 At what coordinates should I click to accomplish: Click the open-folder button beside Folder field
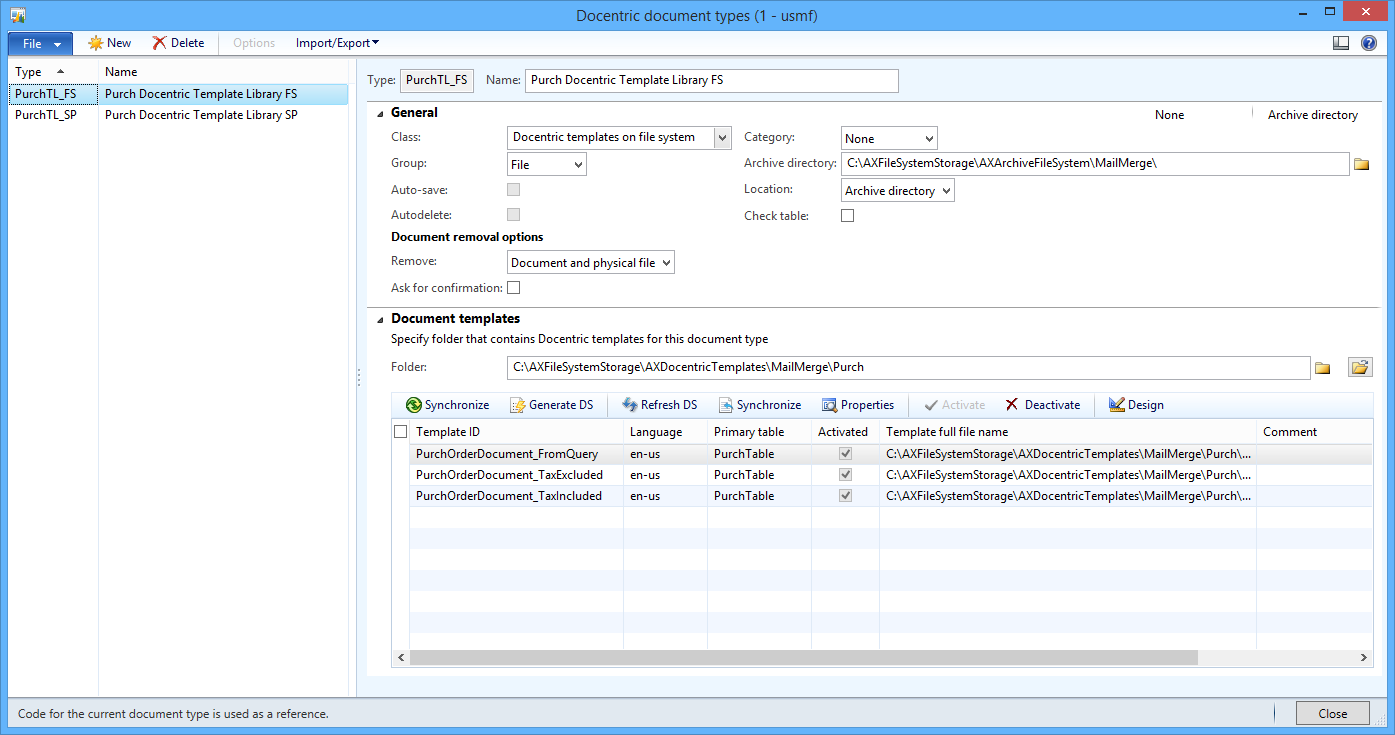coord(1360,367)
